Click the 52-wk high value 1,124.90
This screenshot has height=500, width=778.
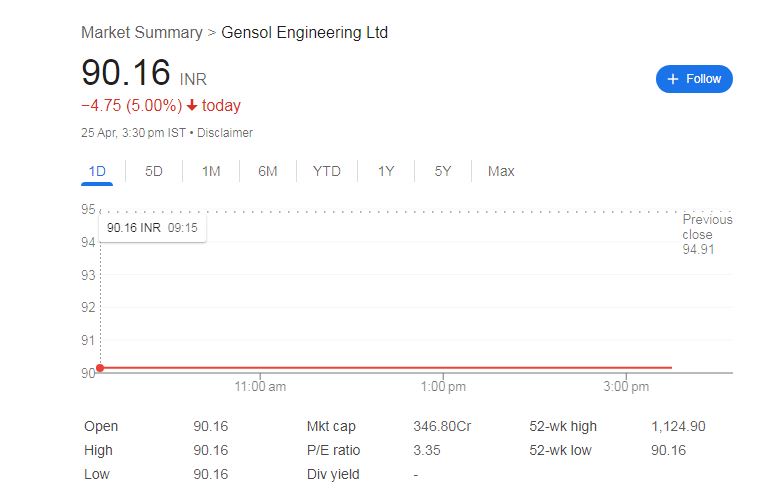click(677, 426)
